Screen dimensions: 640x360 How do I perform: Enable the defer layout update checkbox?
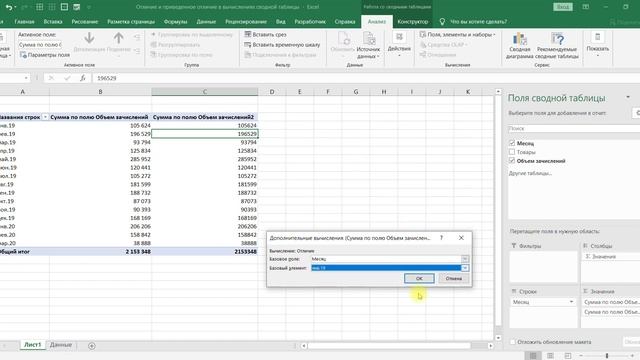(513, 342)
